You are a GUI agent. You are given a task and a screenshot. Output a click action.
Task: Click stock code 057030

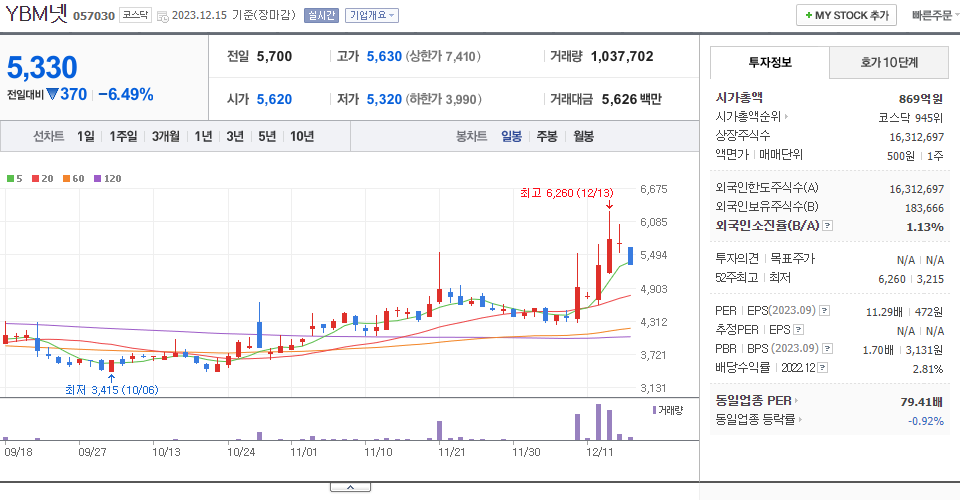pos(94,16)
